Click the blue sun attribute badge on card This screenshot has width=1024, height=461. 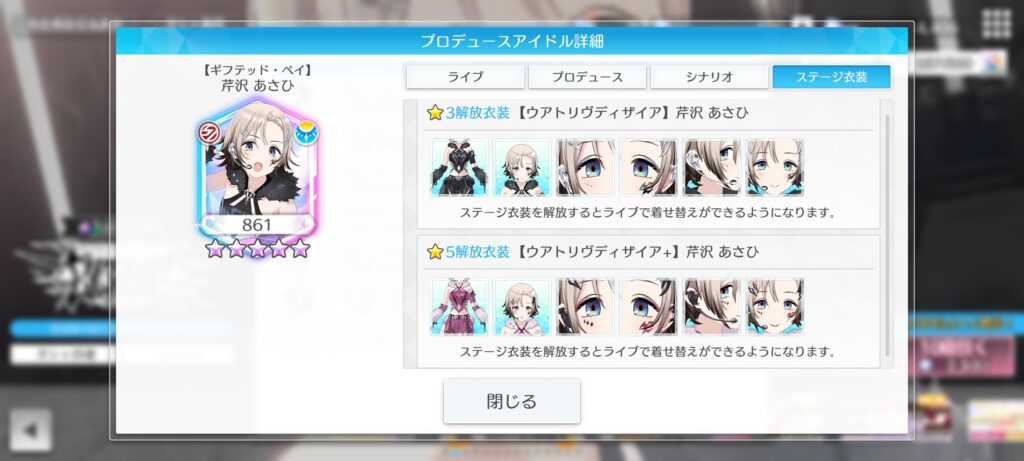point(305,133)
